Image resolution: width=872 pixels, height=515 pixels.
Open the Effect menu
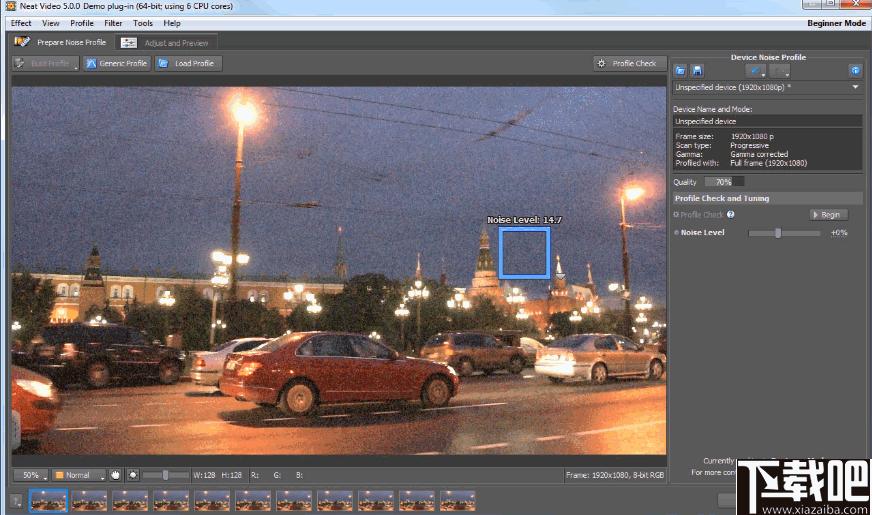(x=21, y=23)
